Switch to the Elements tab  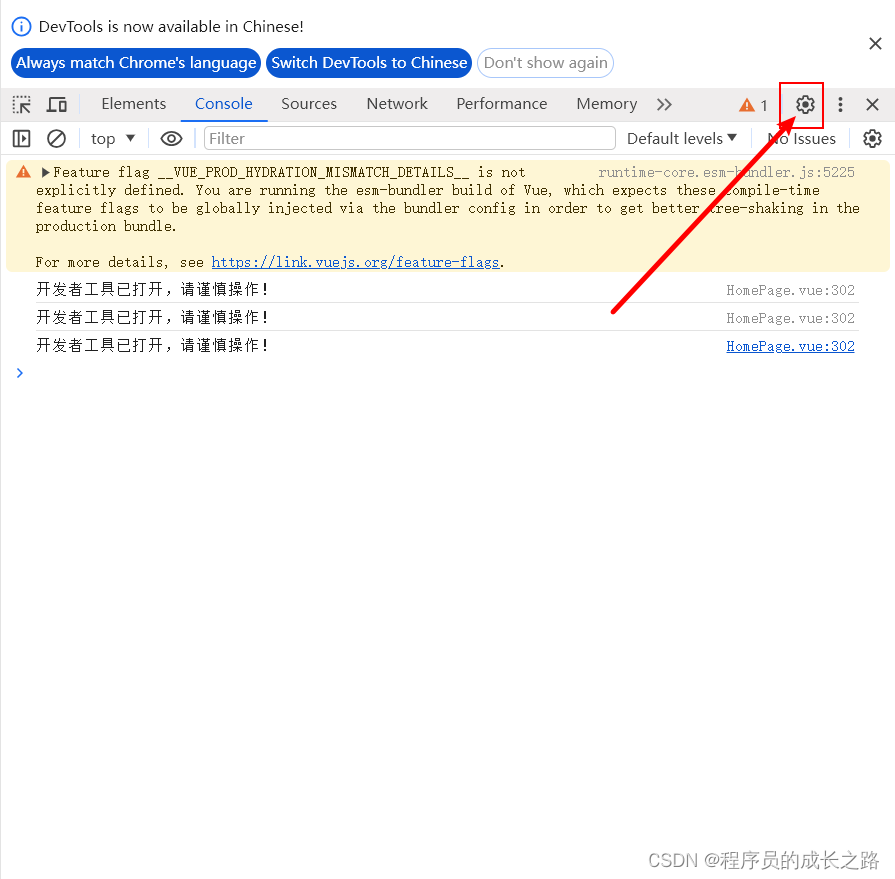[134, 104]
